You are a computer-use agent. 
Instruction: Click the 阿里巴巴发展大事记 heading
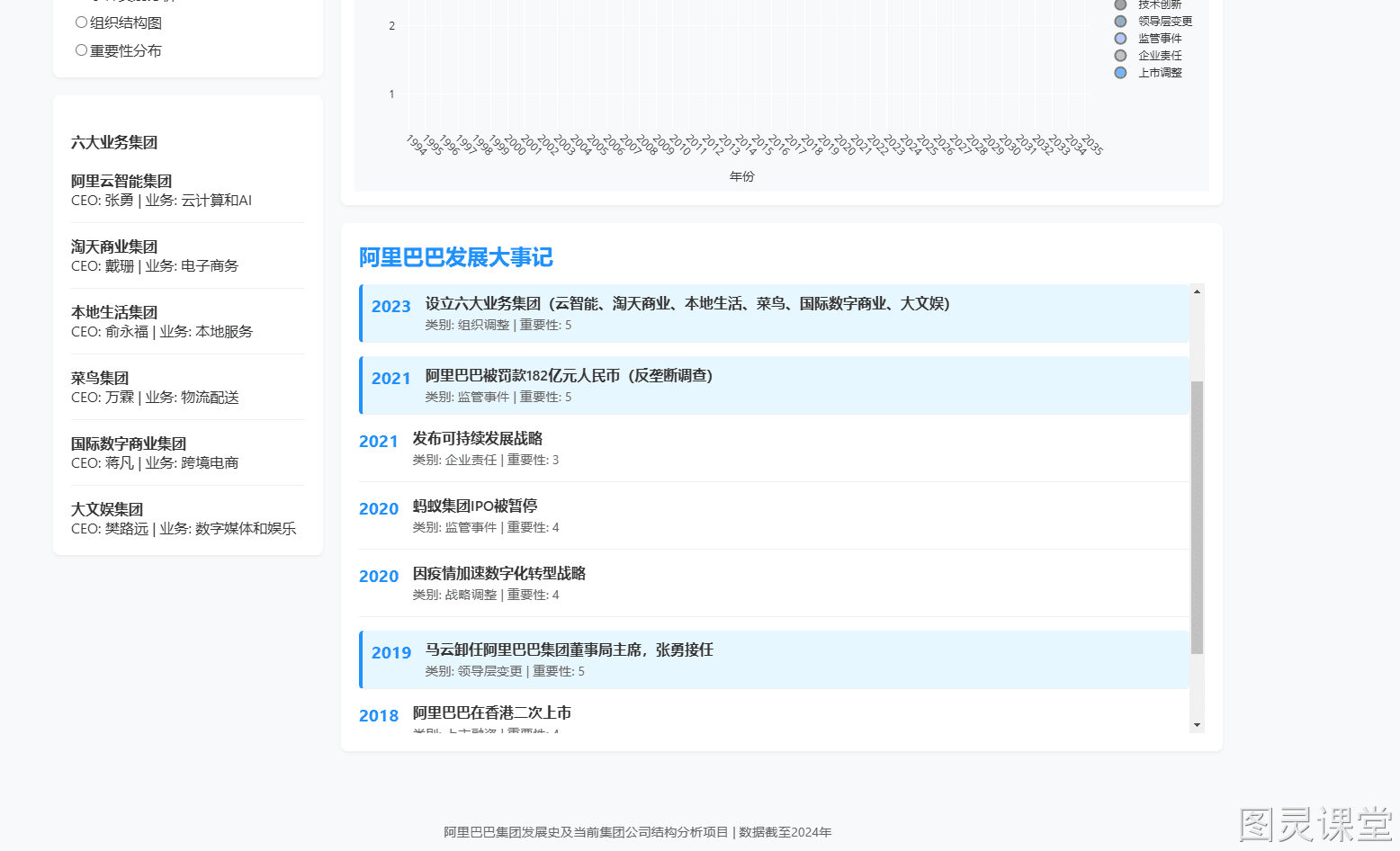click(456, 258)
